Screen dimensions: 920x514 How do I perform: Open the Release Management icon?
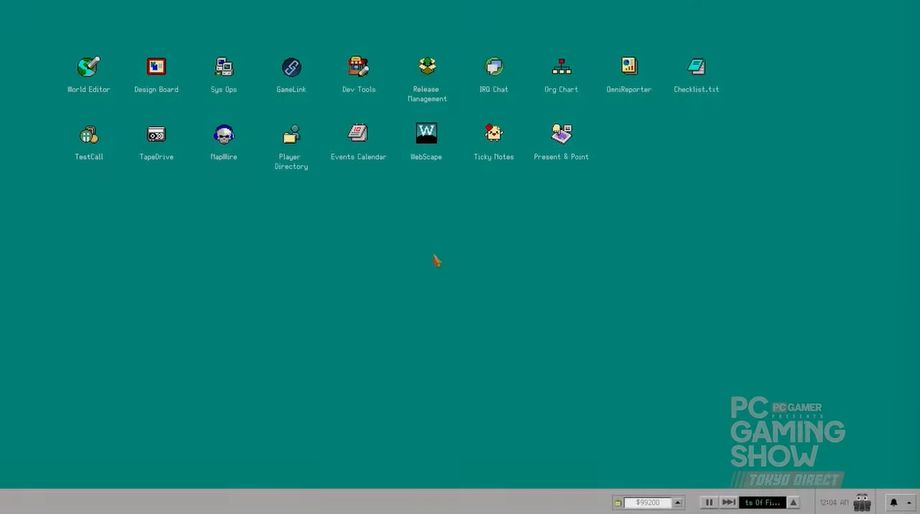point(427,66)
